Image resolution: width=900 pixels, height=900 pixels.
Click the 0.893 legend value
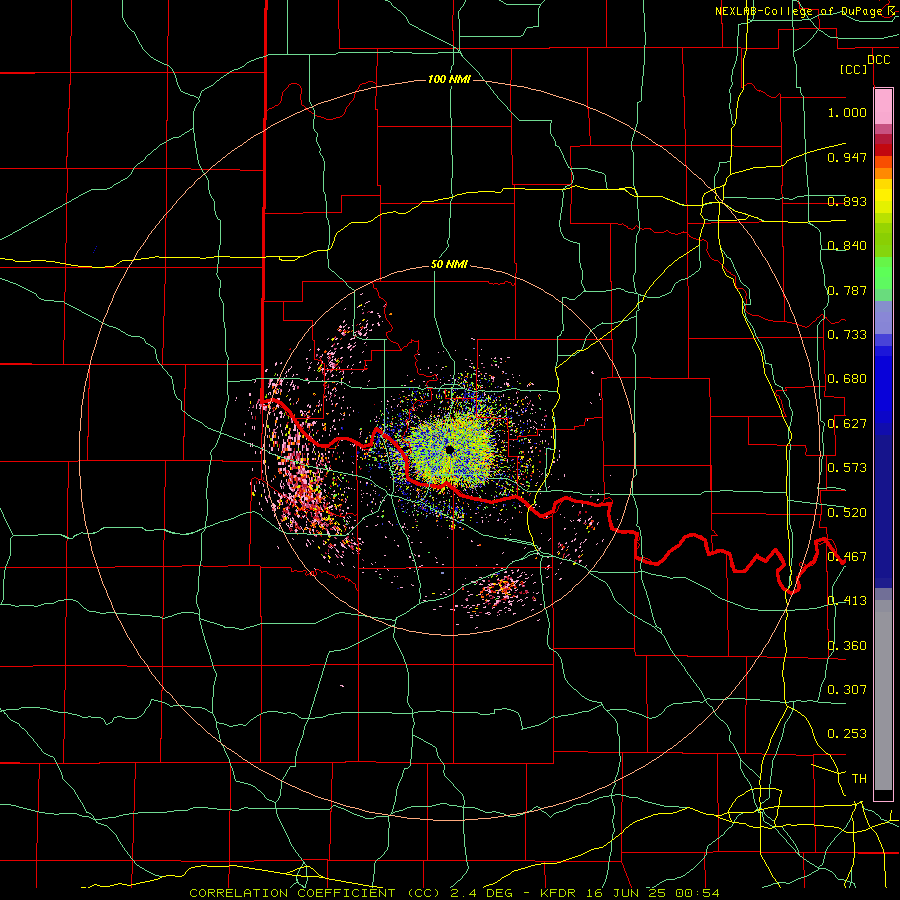click(847, 201)
